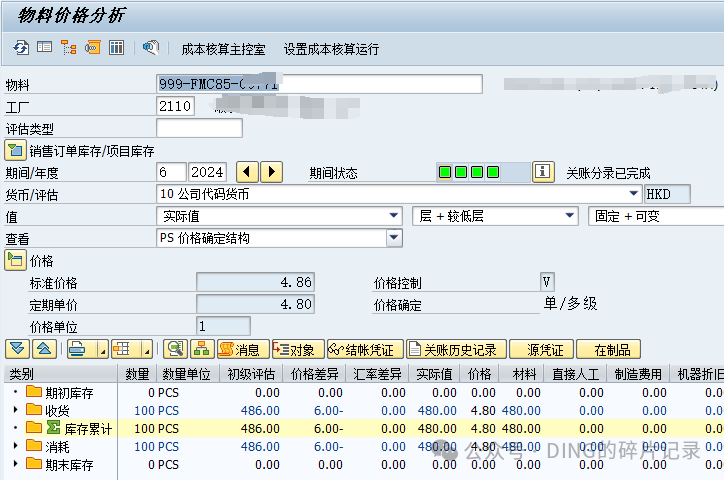The width and height of the screenshot is (724, 480).
Task: Click the refresh icon in top toolbar
Action: click(21, 48)
